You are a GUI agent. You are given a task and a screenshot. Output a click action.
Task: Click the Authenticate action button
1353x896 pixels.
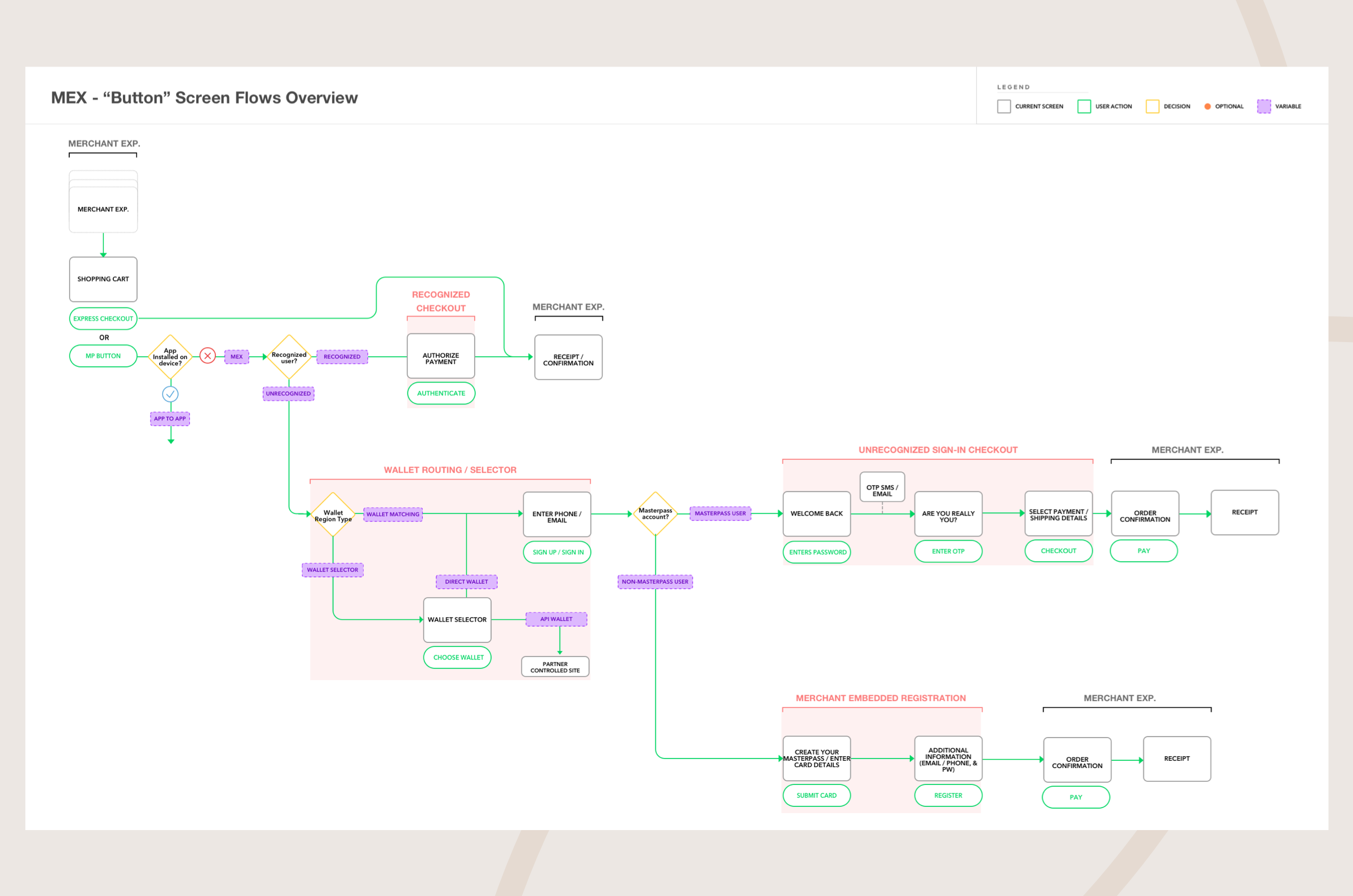(441, 393)
